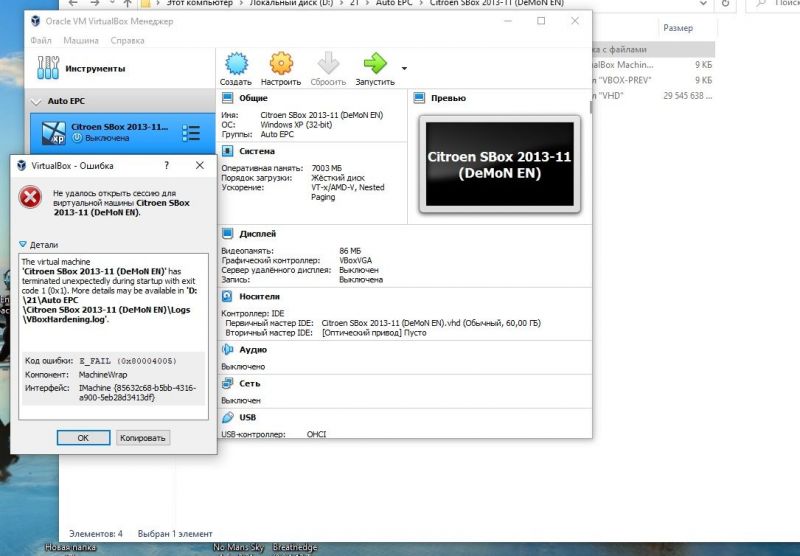Click VirtualBox Manager title bar cube icon
Image resolution: width=800 pixels, height=556 pixels.
pyautogui.click(x=36, y=21)
